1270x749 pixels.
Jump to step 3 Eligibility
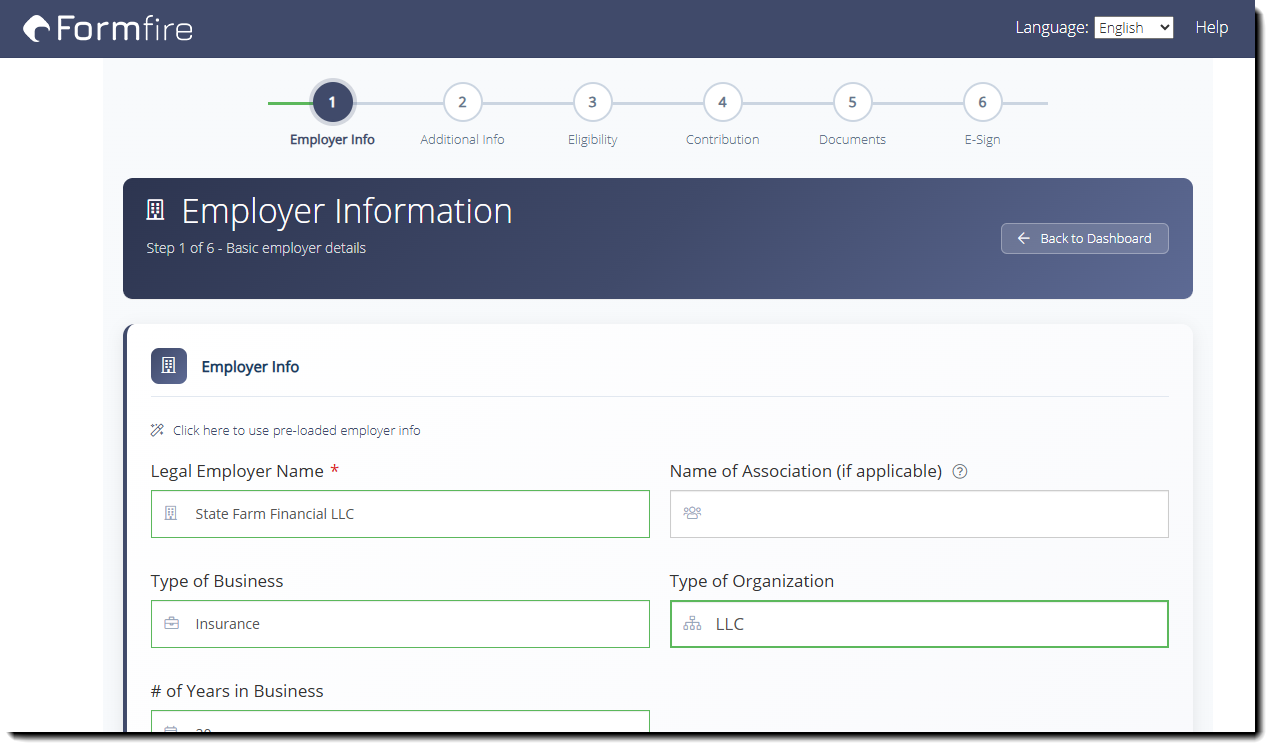592,102
